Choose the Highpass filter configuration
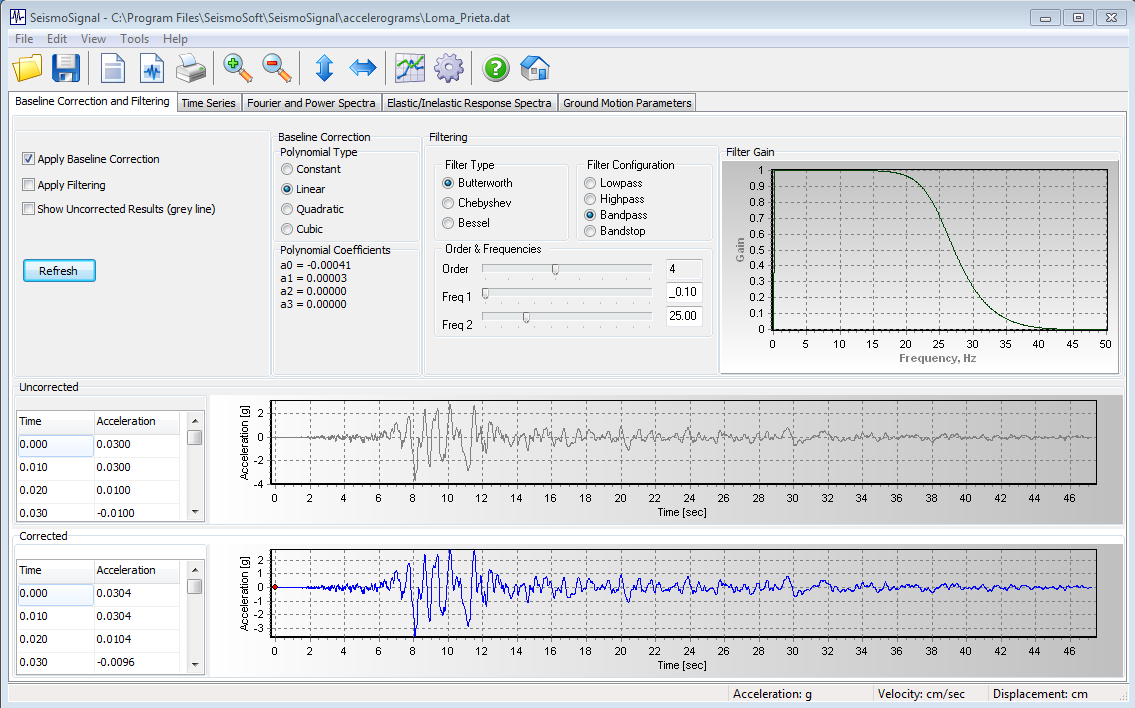 coord(590,198)
